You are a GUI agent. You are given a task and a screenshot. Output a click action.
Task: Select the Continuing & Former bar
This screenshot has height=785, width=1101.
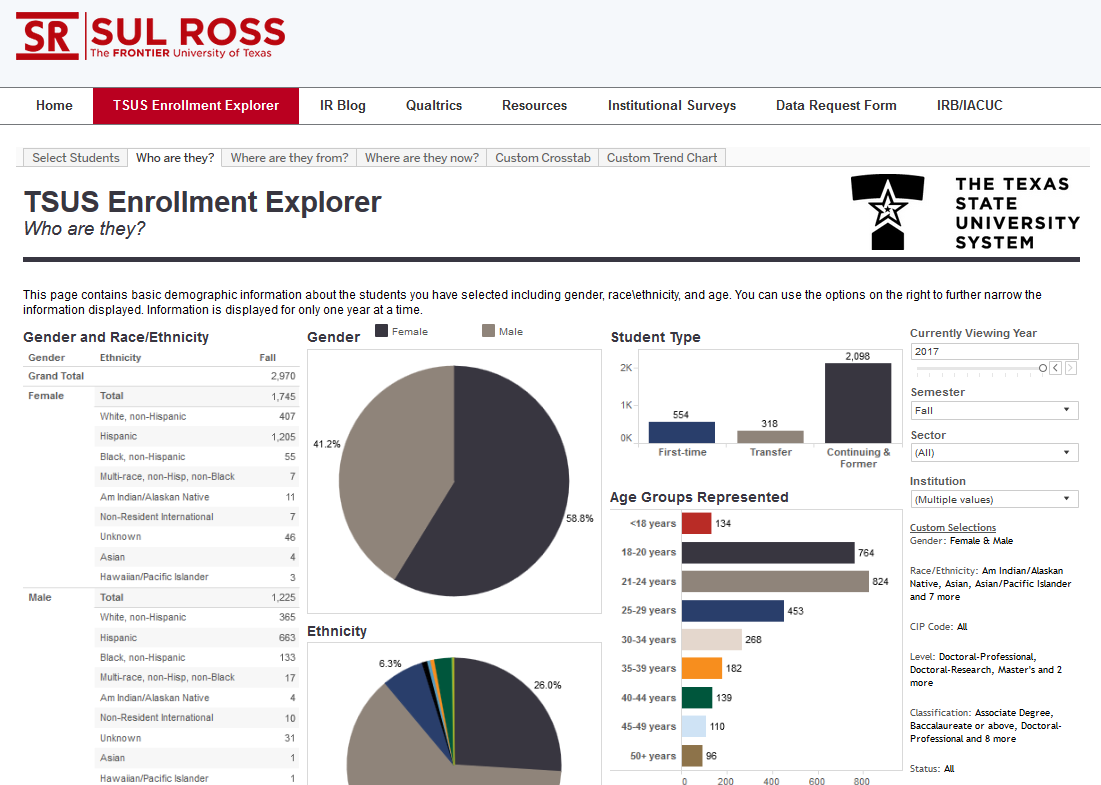coord(858,403)
